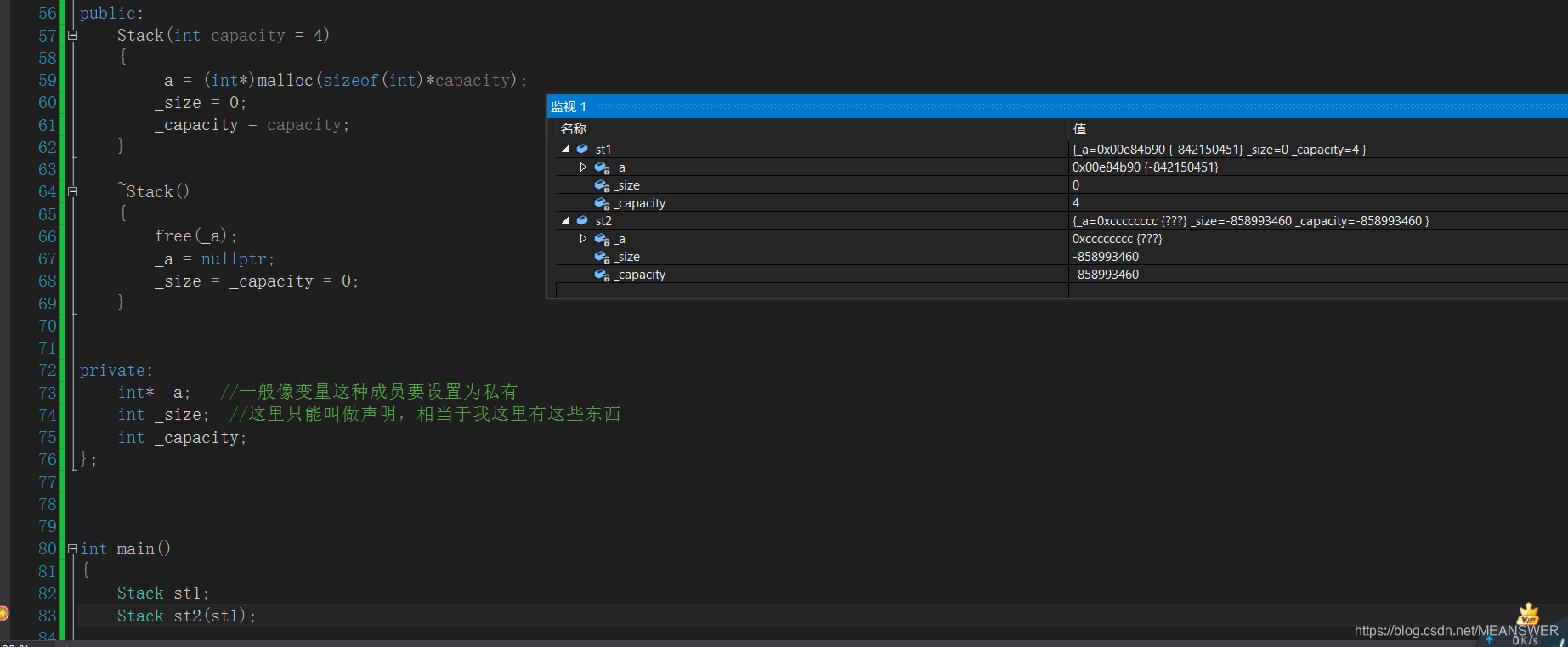Screen dimensions: 1568x647
Task: Click the _capacity field icon under st2
Action: (x=602, y=275)
